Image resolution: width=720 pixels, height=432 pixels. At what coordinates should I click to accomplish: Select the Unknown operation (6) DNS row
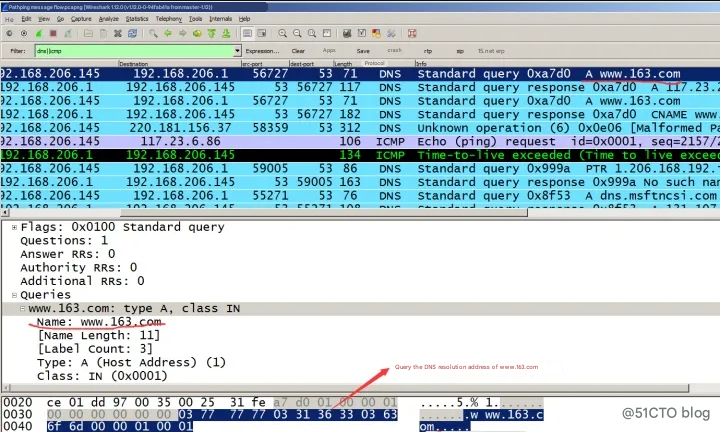tap(360, 128)
